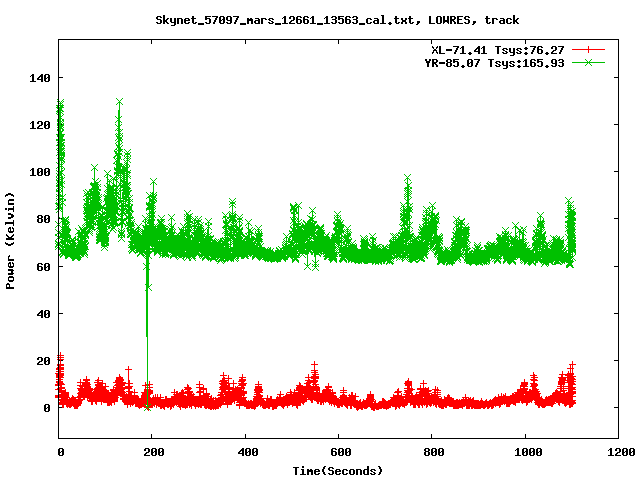Click y-axis tick label 140
This screenshot has height=480, width=640.
pyautogui.click(x=40, y=78)
